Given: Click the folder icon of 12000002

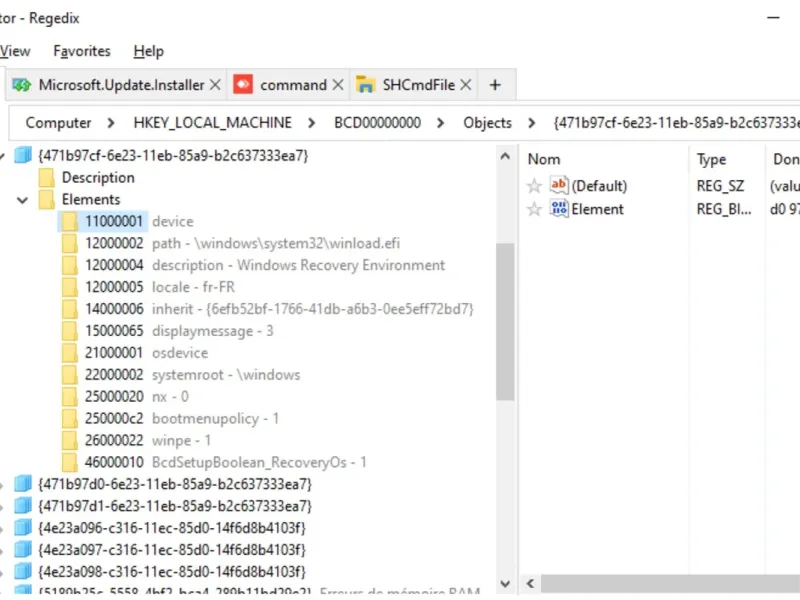Looking at the screenshot, I should [x=69, y=243].
